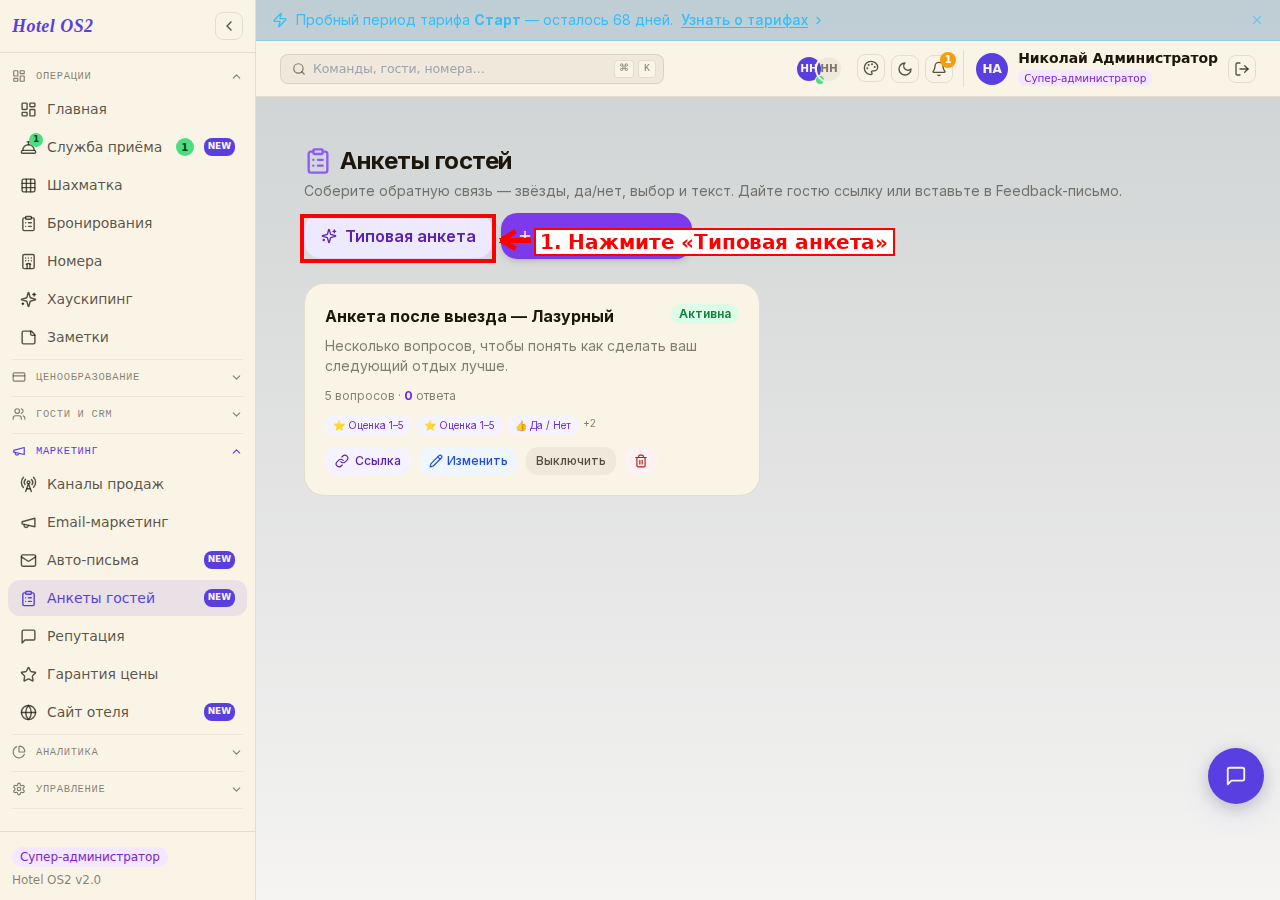The image size is (1280, 900).
Task: Click «Выключить» to deactivate survey
Action: (x=571, y=461)
